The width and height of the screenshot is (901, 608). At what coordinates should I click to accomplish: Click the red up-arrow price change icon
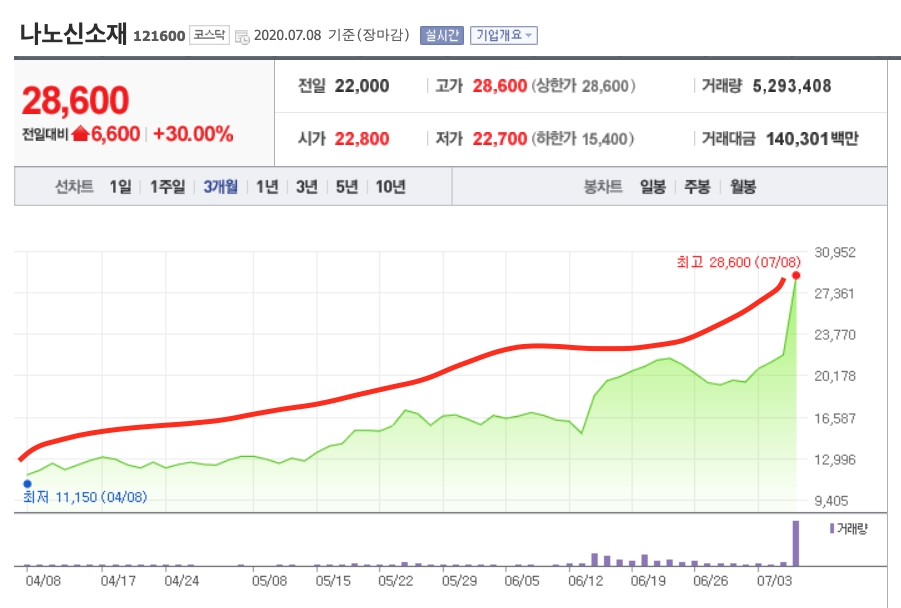pos(80,134)
